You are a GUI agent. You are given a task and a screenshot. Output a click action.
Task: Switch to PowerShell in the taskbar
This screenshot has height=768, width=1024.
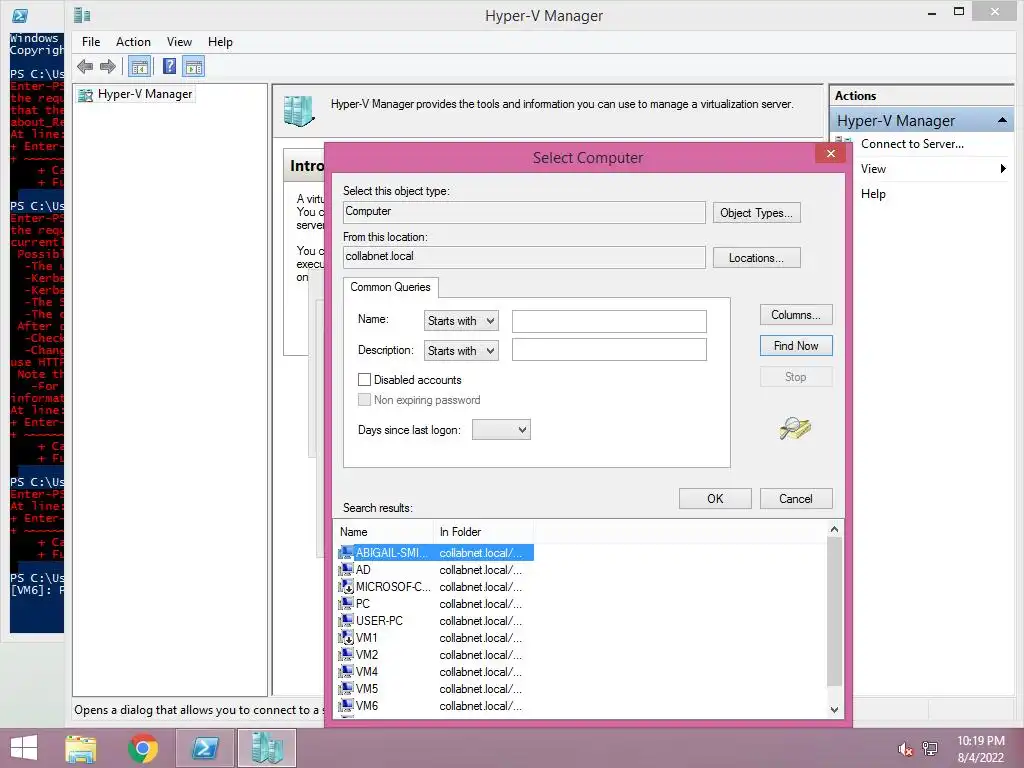point(205,748)
